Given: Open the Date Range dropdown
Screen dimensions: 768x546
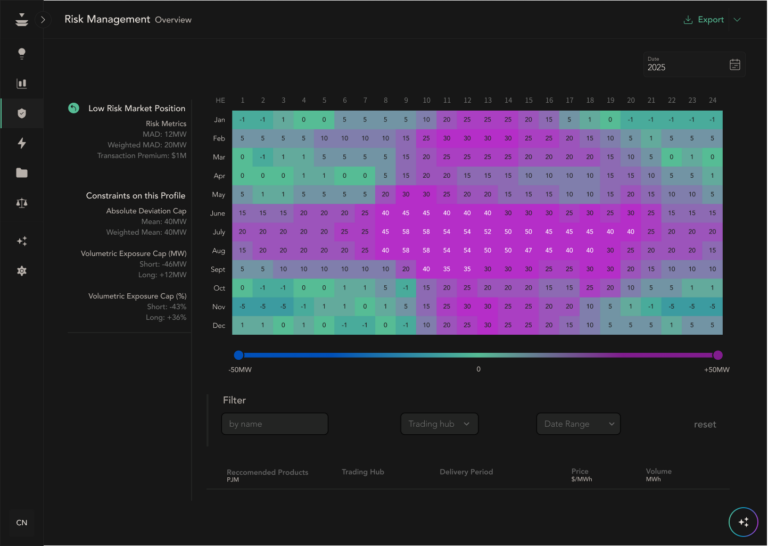Looking at the screenshot, I should tap(578, 424).
